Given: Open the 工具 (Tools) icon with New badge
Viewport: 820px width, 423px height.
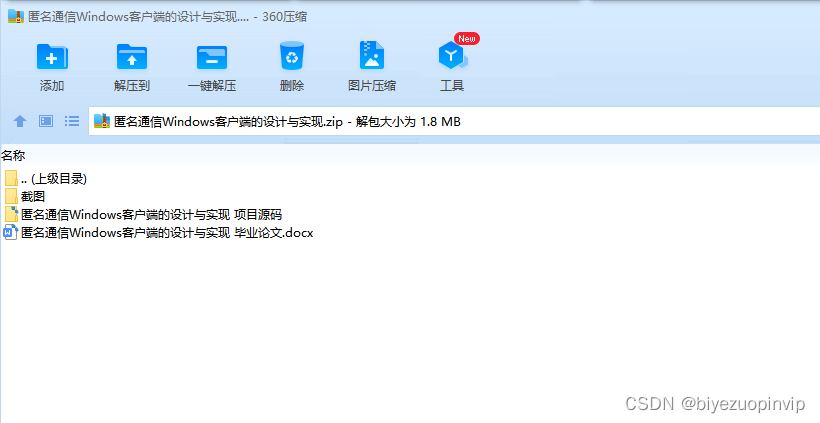Looking at the screenshot, I should point(452,55).
